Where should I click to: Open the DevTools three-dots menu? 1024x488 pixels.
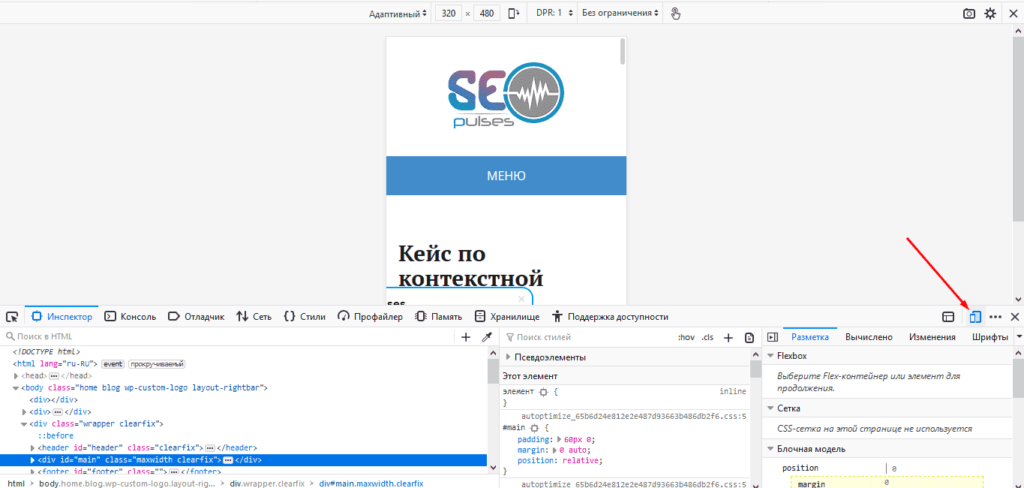pos(995,317)
